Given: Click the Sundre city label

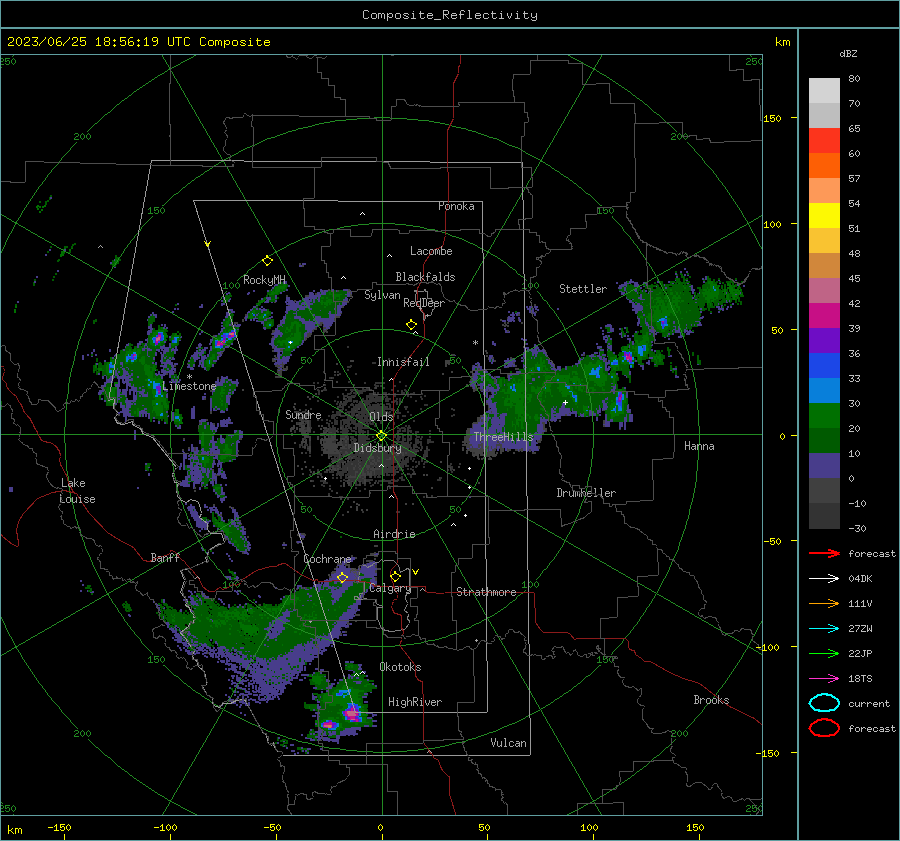Looking at the screenshot, I should 303,414.
